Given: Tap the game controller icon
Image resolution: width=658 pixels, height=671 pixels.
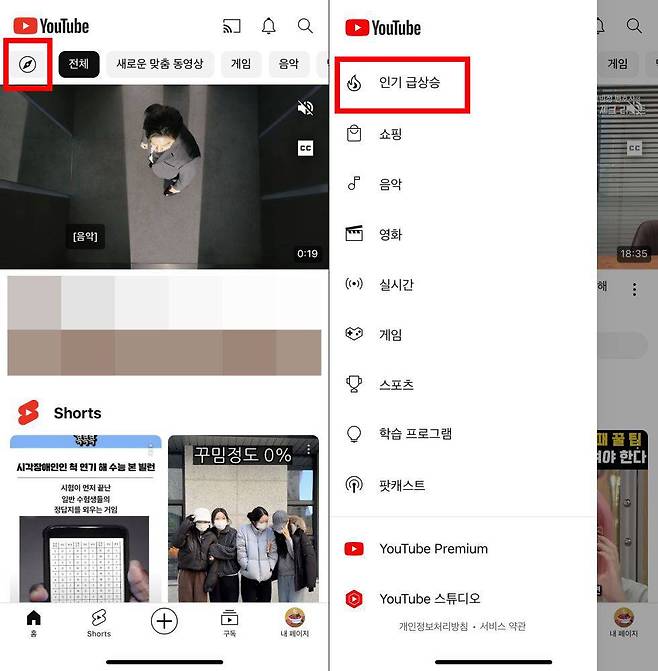Looking at the screenshot, I should 354,333.
